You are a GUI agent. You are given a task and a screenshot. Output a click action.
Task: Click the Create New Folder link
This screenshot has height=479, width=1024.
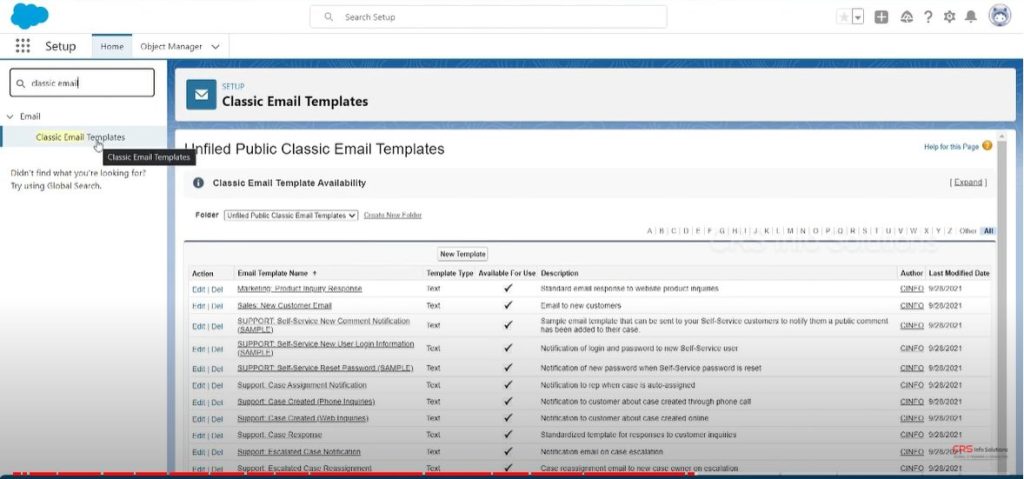[392, 215]
